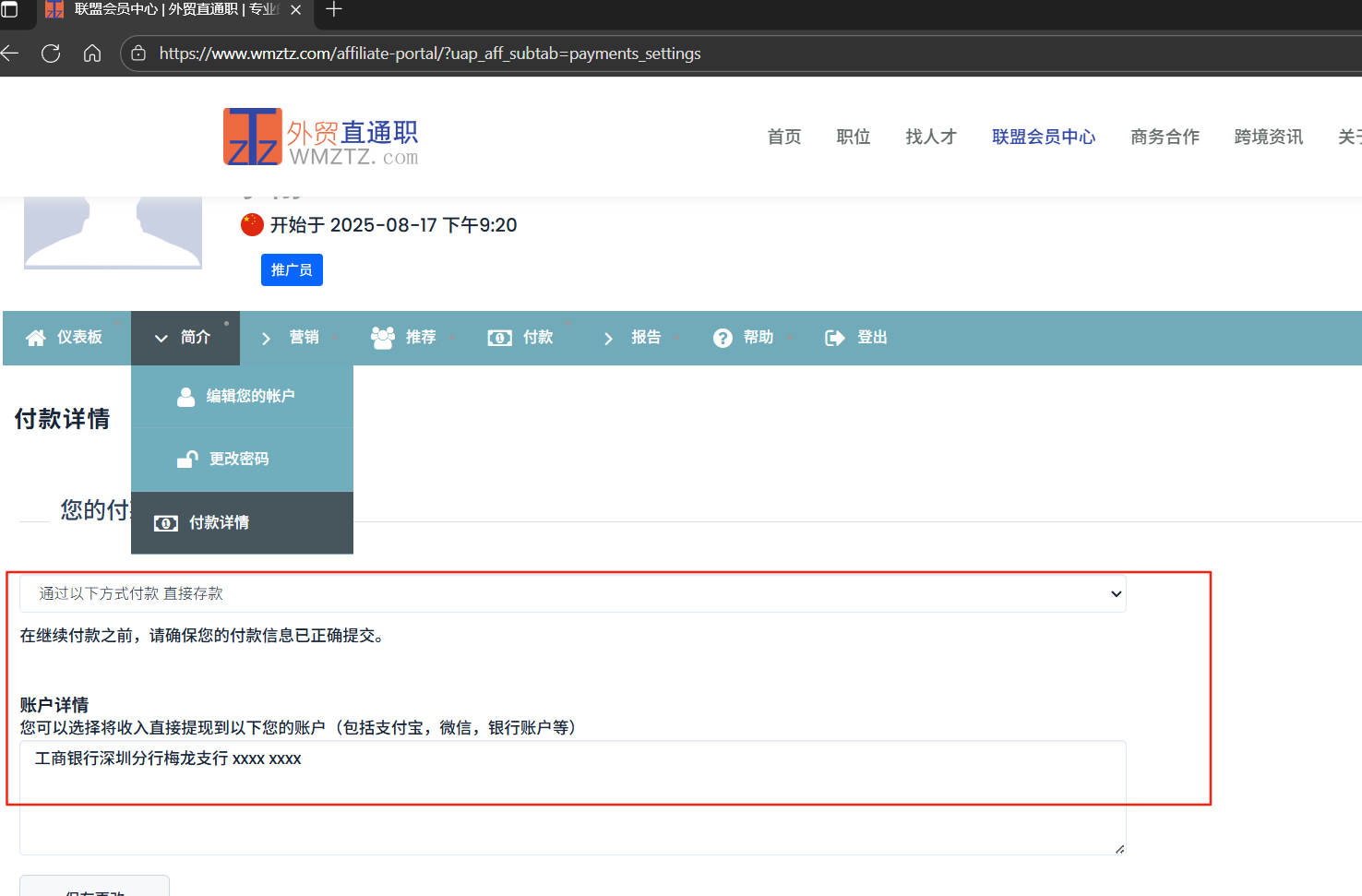1362x896 pixels.
Task: Click the 登出 logout icon
Action: click(832, 338)
